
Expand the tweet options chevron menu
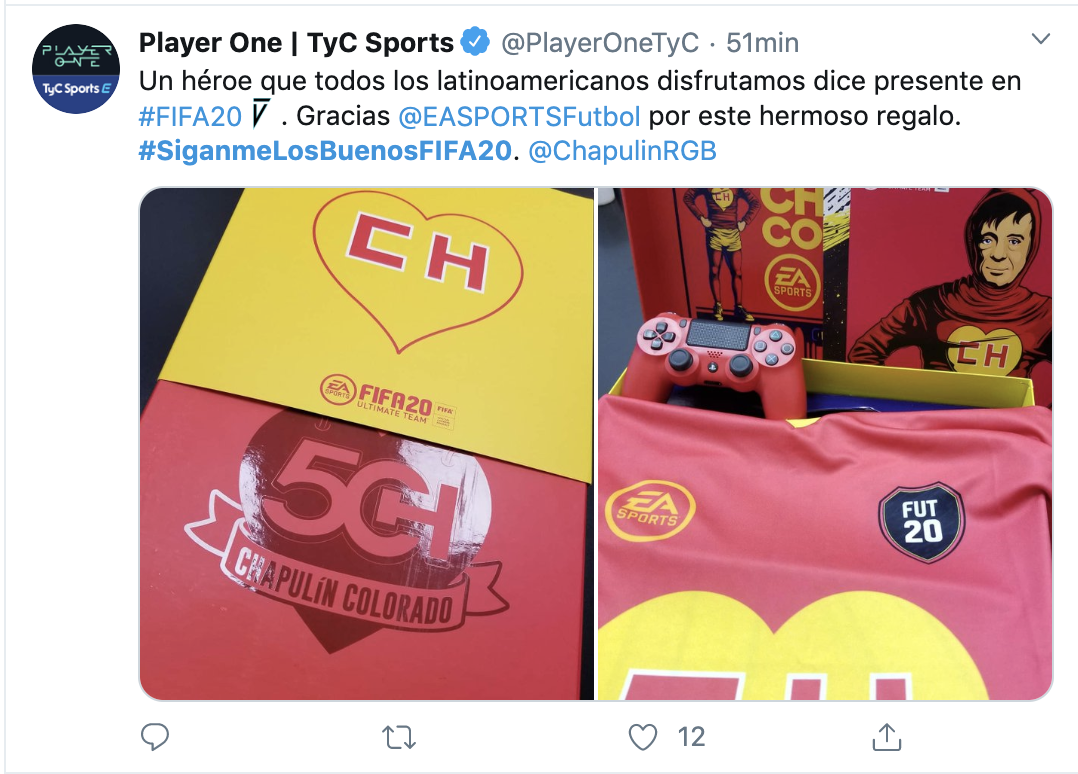click(x=1041, y=39)
